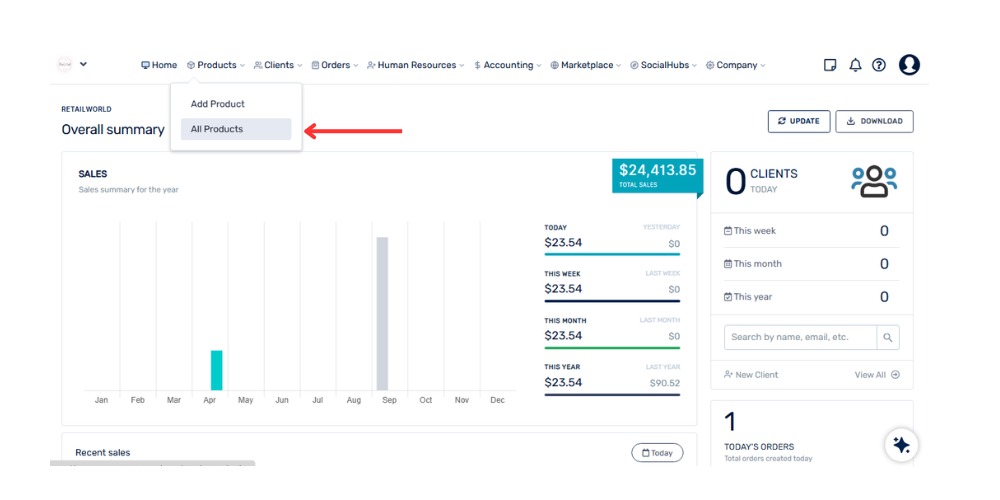
Task: Open the help question mark icon
Action: [x=879, y=65]
